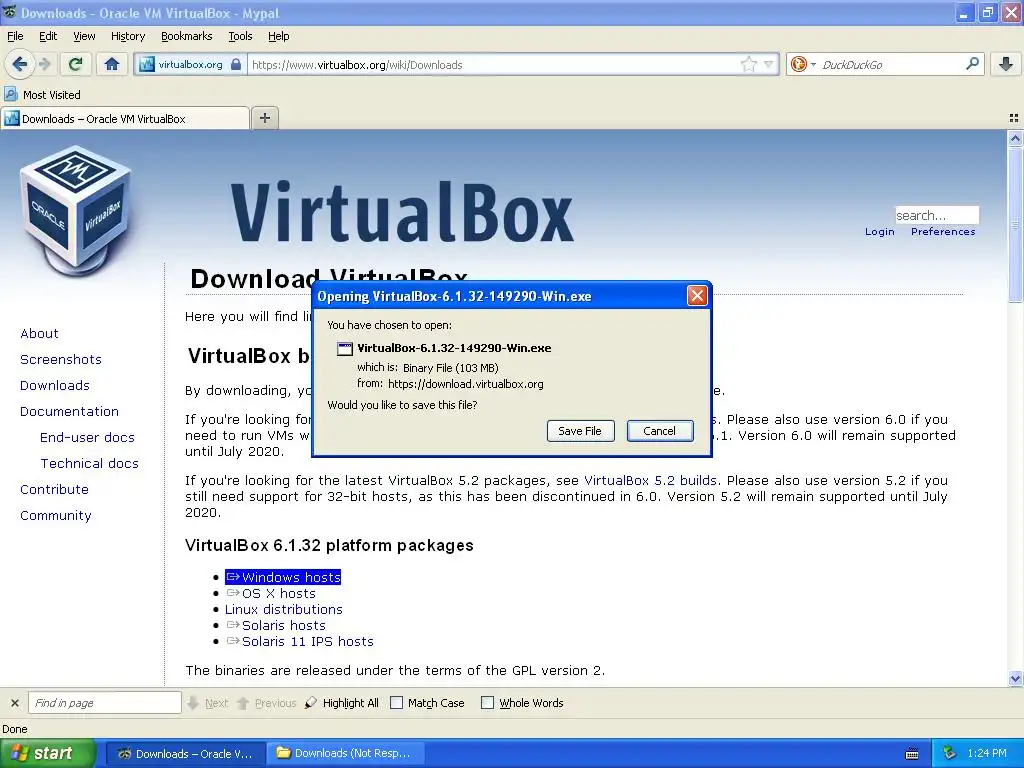The width and height of the screenshot is (1024, 768).
Task: Open the File menu
Action: pyautogui.click(x=15, y=36)
